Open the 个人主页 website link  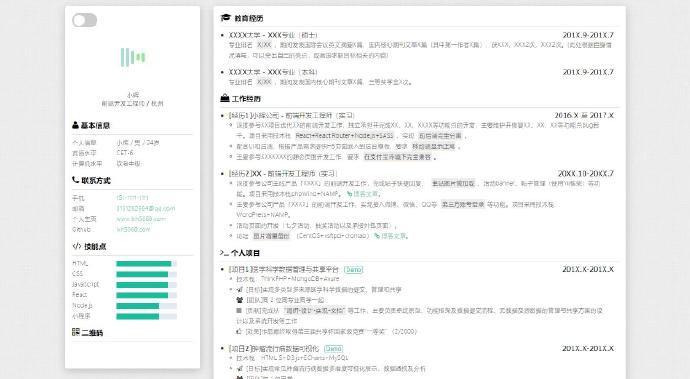[x=141, y=219]
